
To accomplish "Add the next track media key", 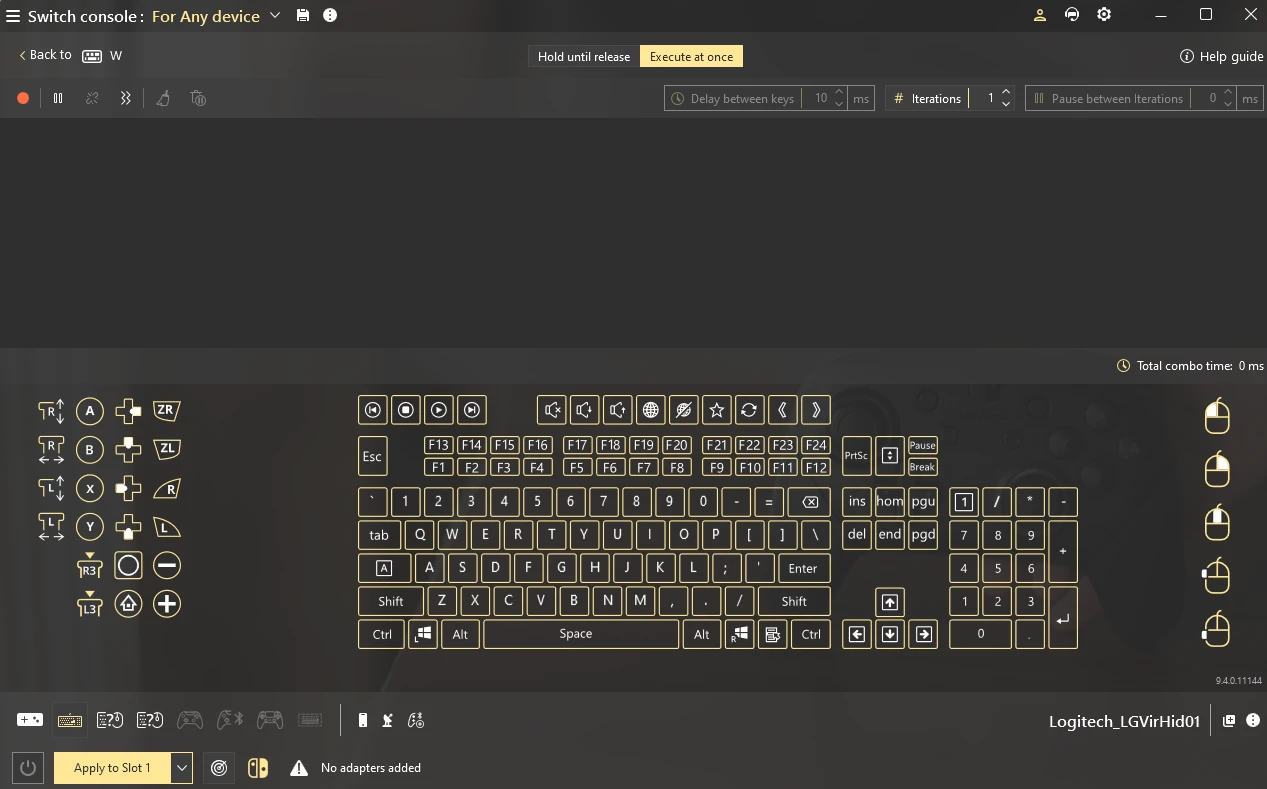I will click(472, 409).
